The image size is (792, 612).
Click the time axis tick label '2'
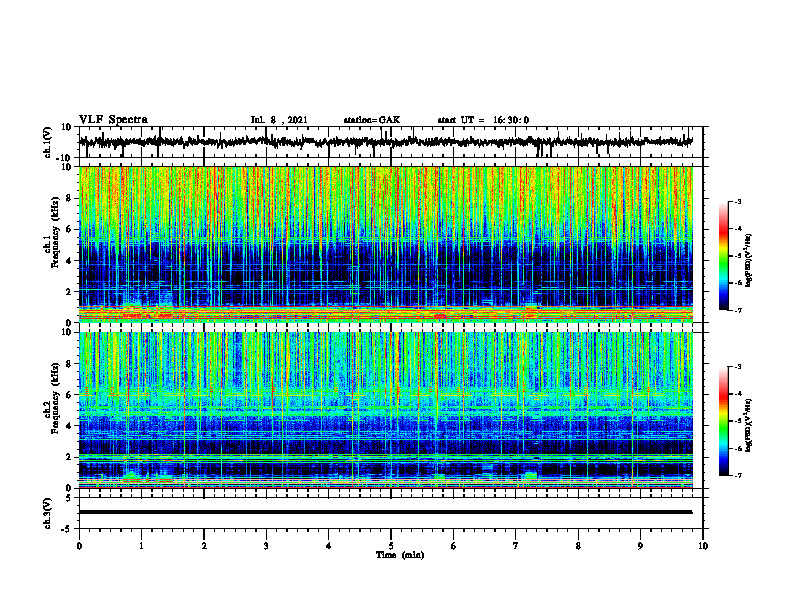(204, 546)
